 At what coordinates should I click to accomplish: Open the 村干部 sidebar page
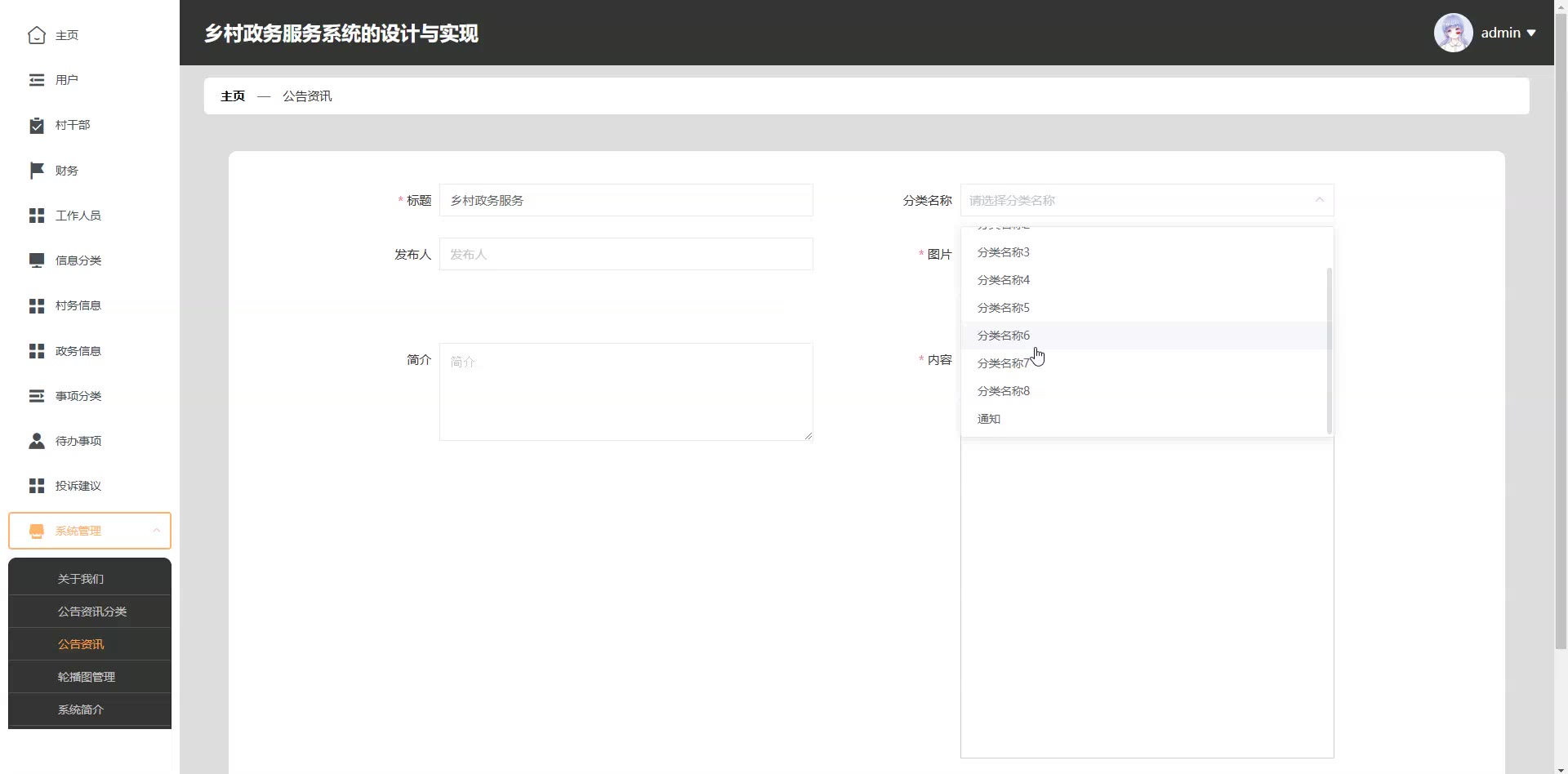pyautogui.click(x=90, y=125)
